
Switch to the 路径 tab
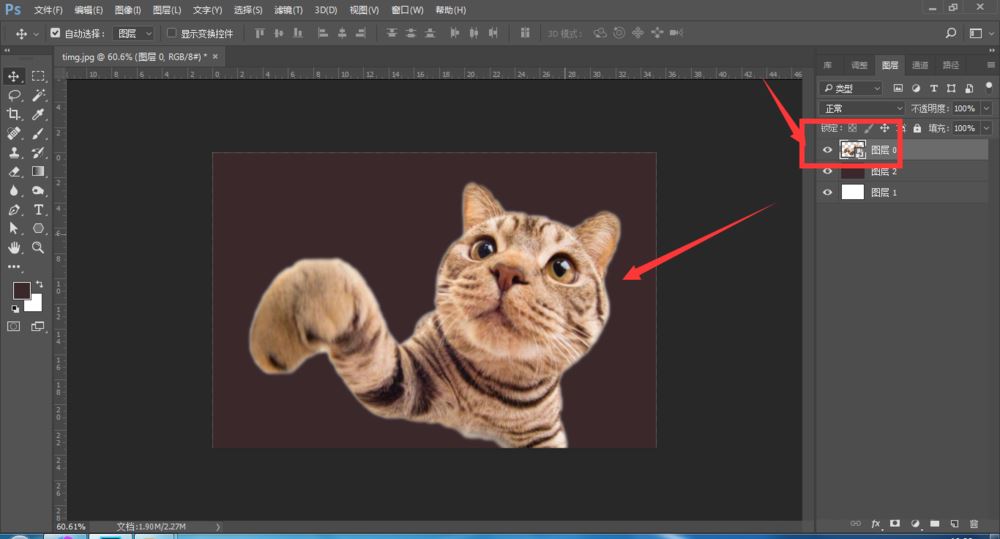(950, 65)
